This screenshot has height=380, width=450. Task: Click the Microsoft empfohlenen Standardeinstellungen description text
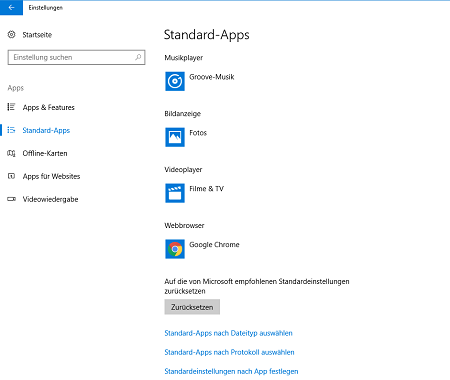pos(257,286)
